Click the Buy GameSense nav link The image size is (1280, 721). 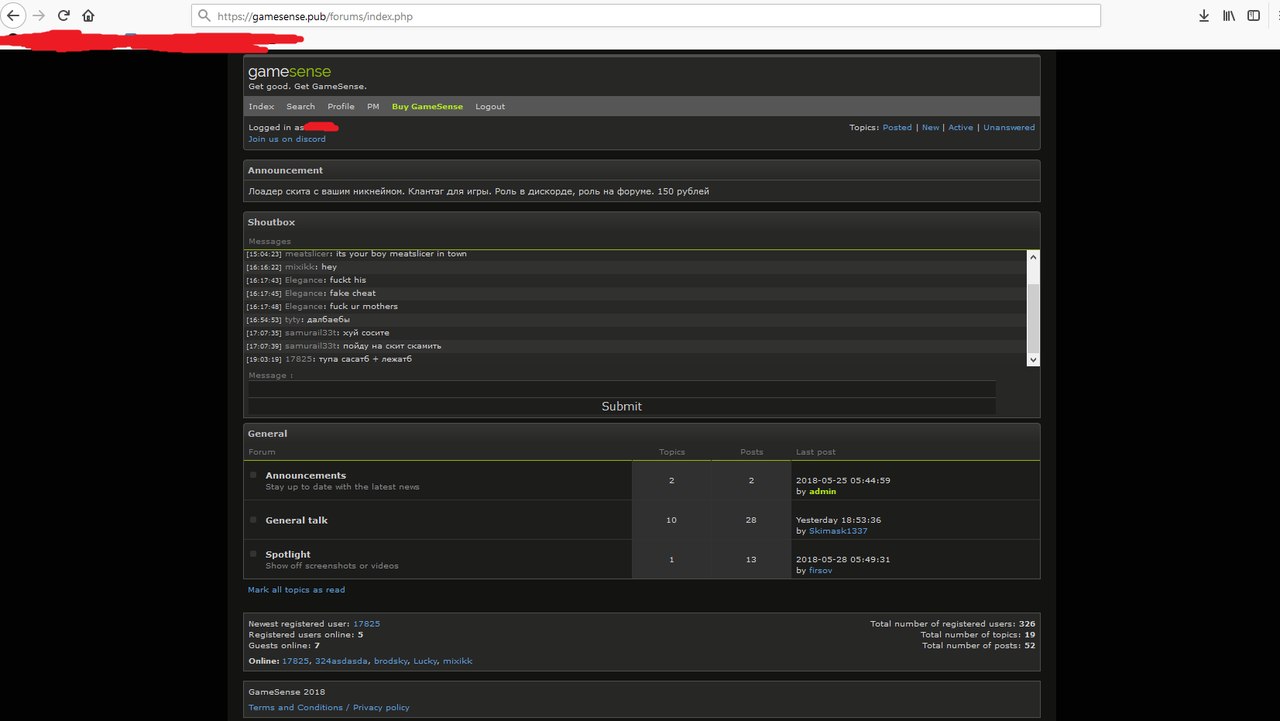click(427, 107)
